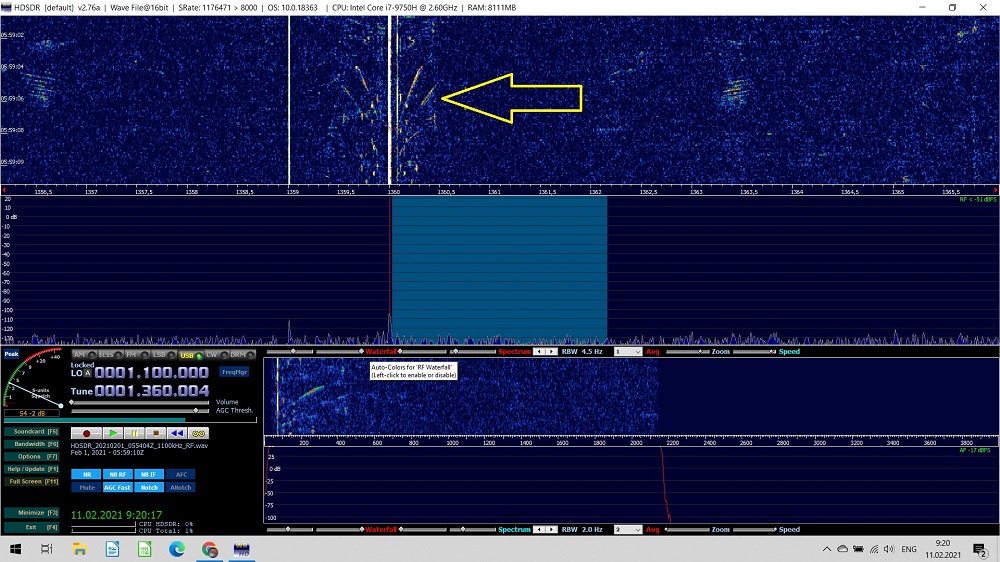This screenshot has width=1000, height=562.
Task: Switch LO selector A button
Action: 87,373
